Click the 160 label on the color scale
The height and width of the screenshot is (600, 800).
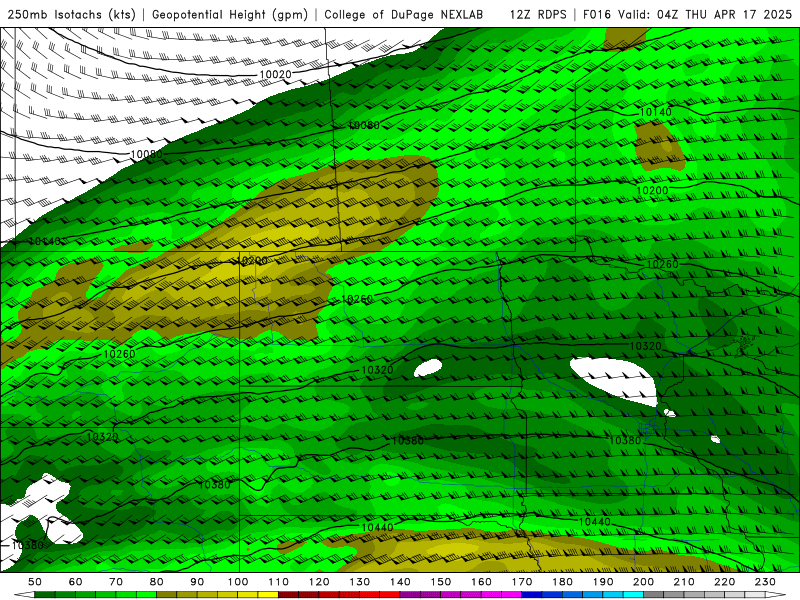coord(481,582)
